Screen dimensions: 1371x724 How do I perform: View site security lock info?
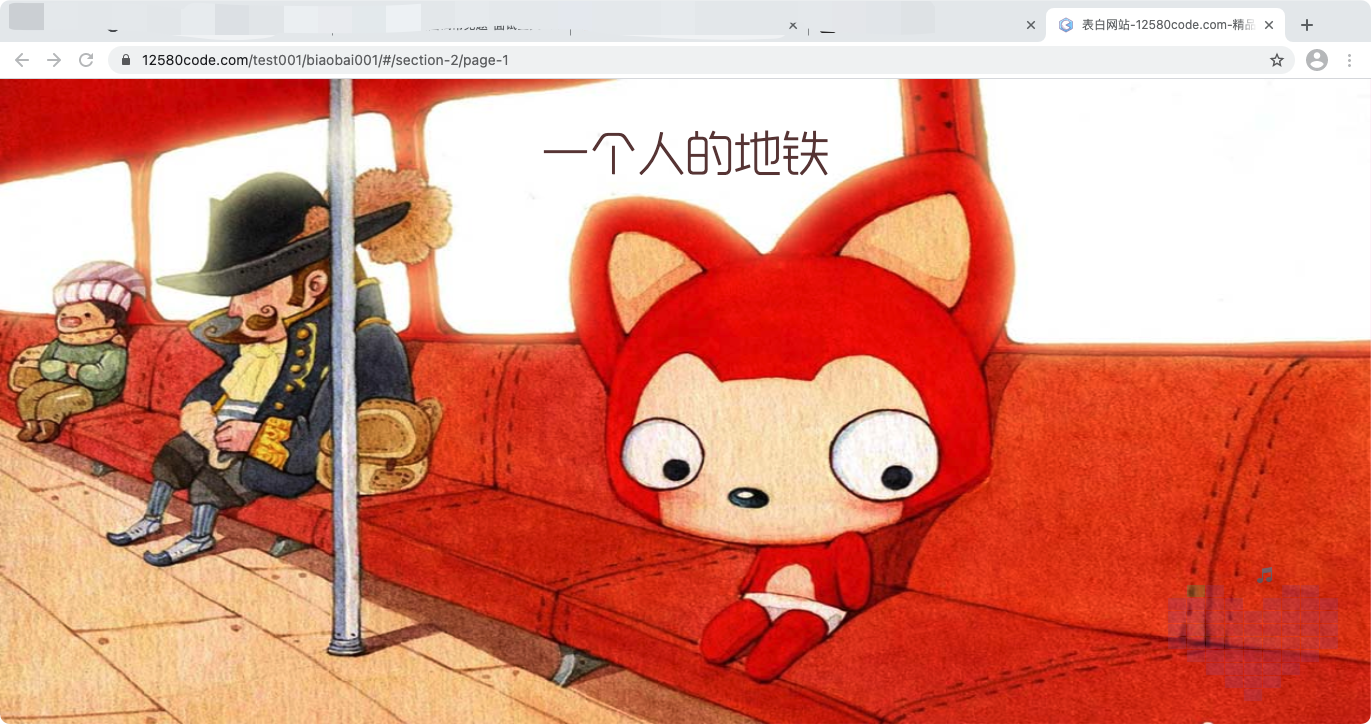click(126, 60)
